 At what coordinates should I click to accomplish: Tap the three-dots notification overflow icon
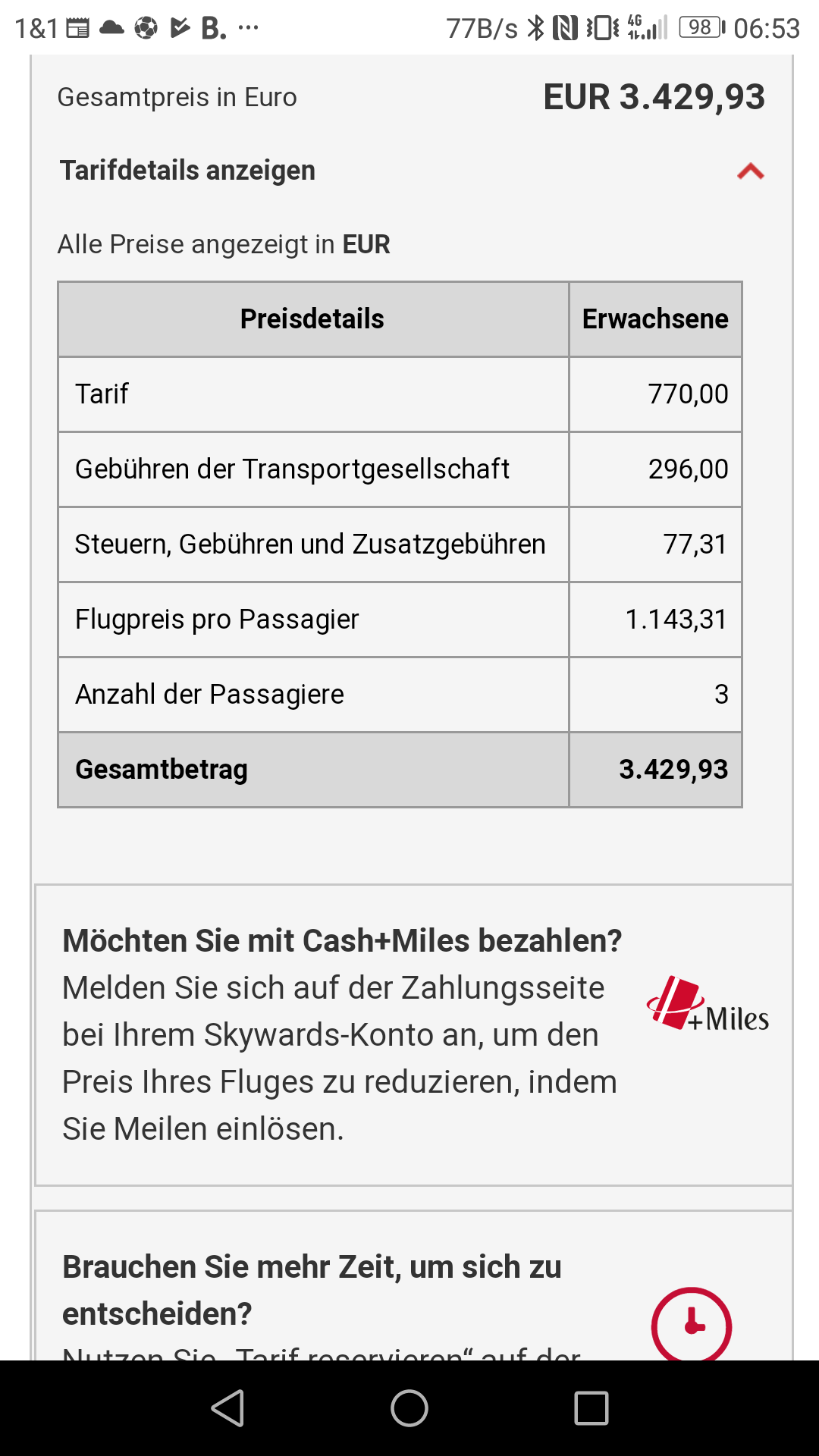pyautogui.click(x=249, y=28)
